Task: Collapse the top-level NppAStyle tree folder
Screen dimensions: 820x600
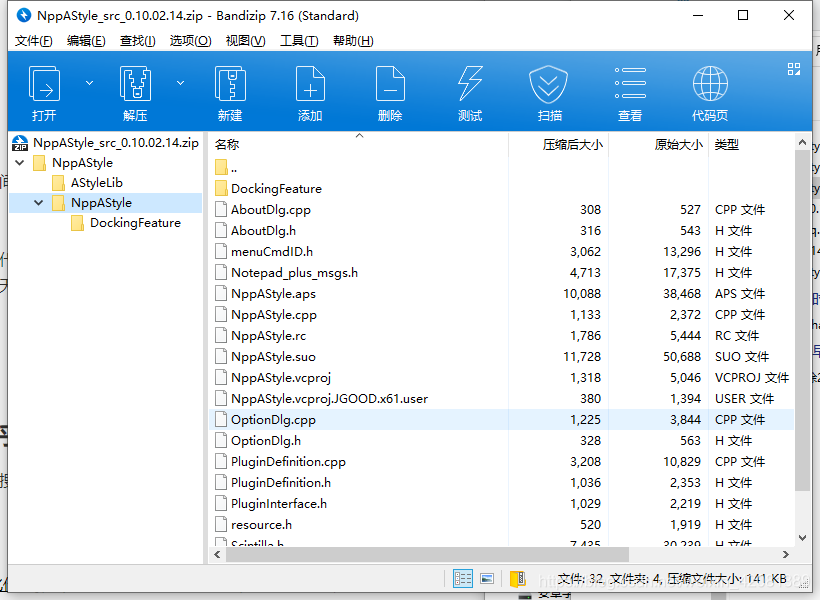Action: [x=20, y=163]
